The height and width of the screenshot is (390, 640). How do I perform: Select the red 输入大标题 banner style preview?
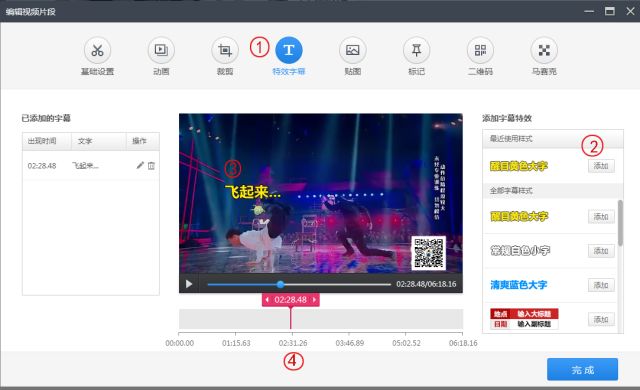point(524,319)
